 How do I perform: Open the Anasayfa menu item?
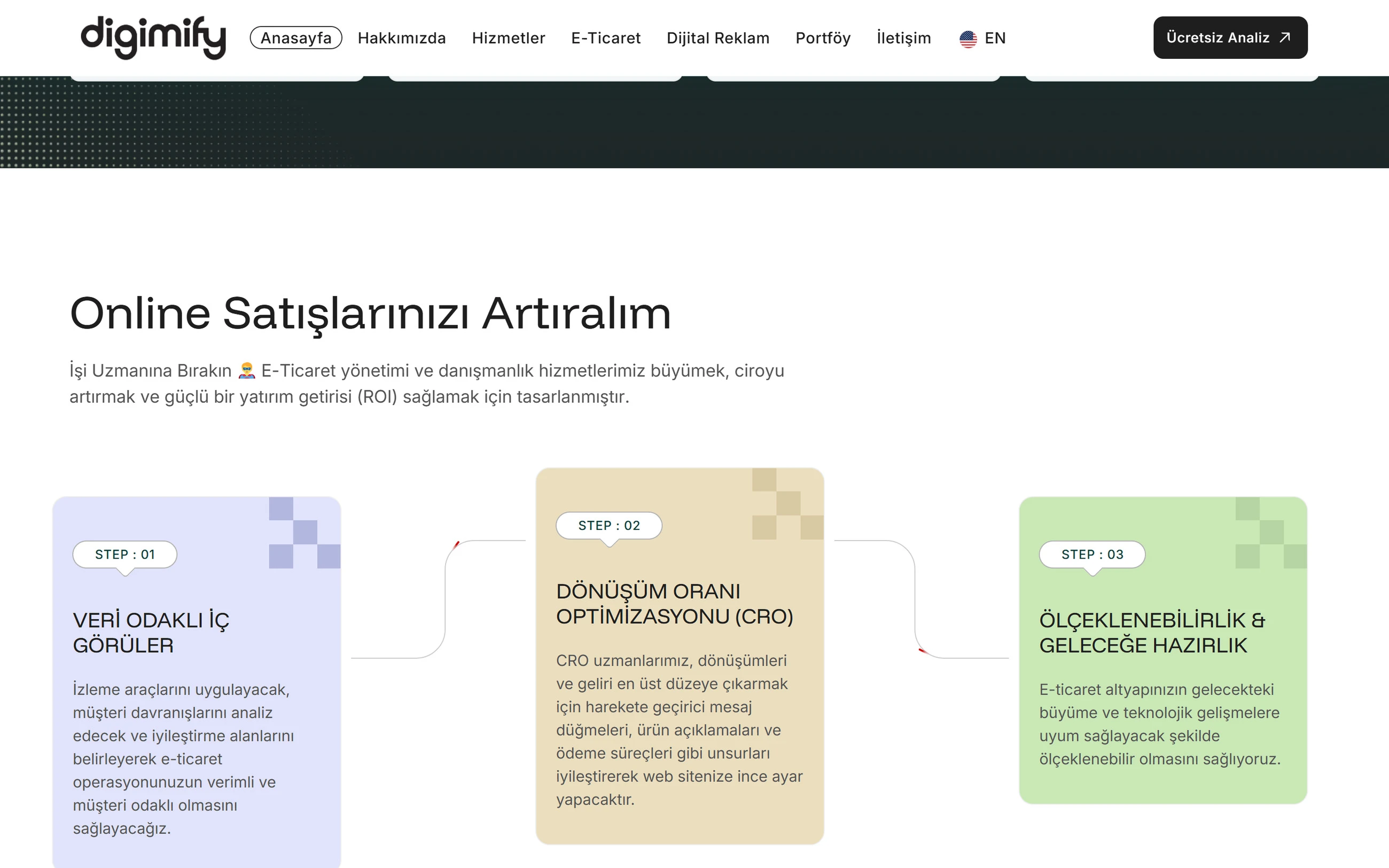pos(296,38)
